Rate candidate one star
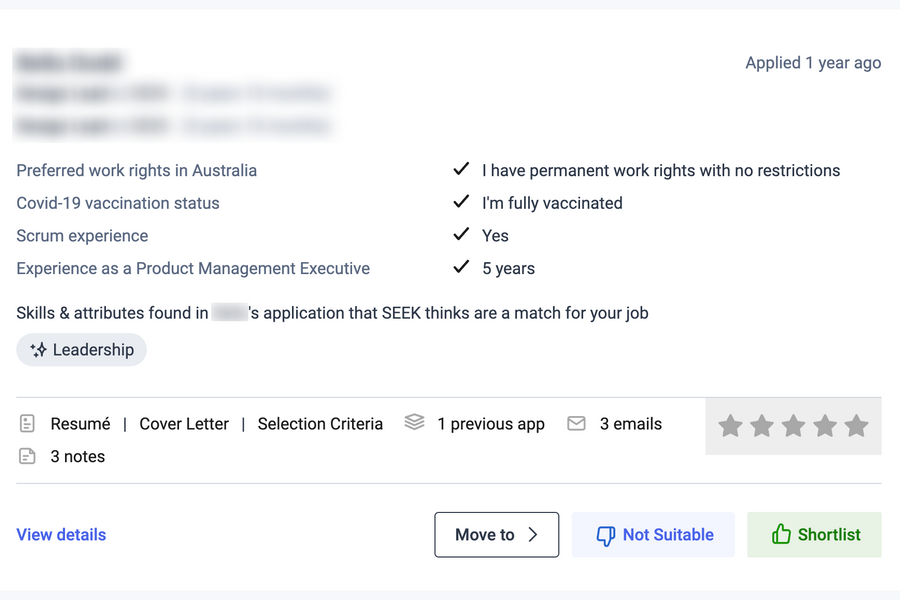The height and width of the screenshot is (600, 900). pos(730,427)
